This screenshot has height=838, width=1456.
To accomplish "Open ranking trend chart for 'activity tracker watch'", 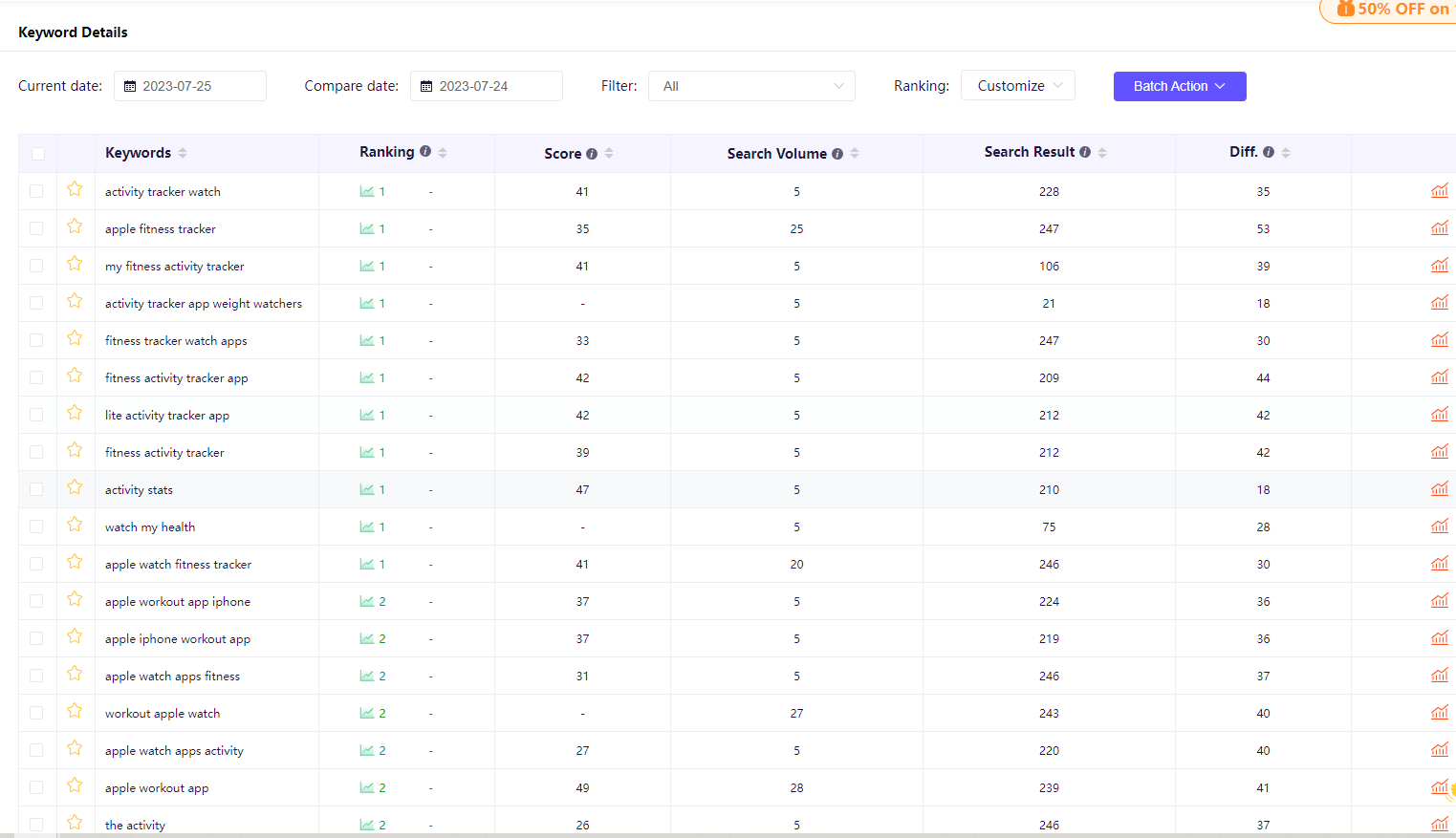I will click(x=366, y=191).
